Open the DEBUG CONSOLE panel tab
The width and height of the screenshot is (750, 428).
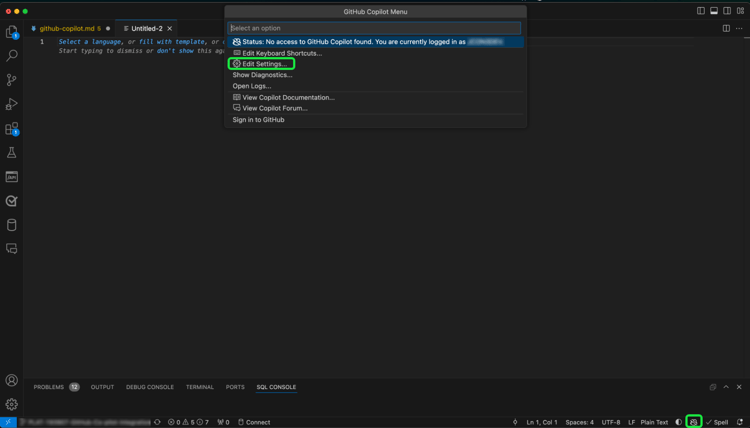point(150,387)
